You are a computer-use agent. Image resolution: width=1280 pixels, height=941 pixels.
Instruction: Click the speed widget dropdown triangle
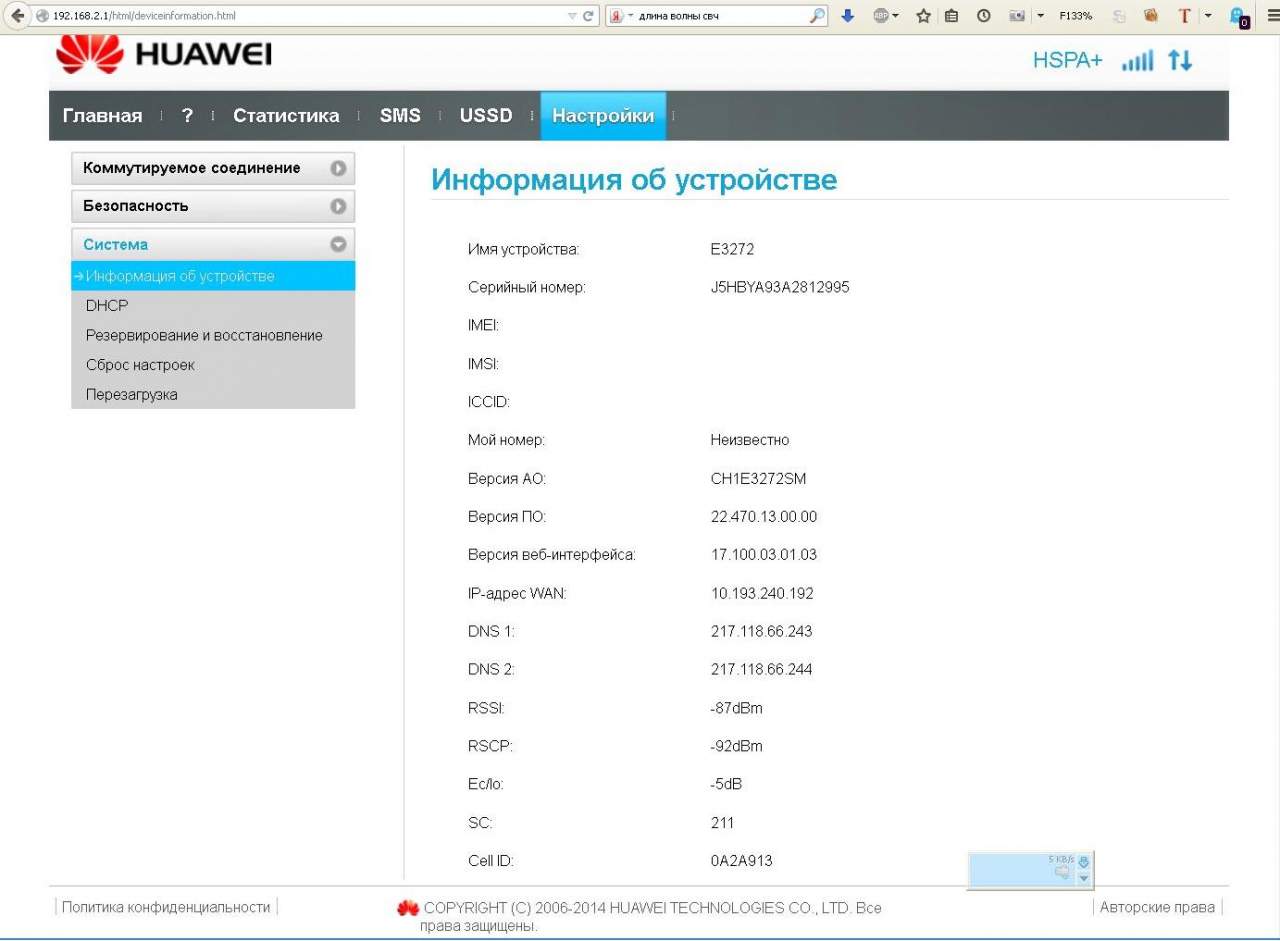click(1083, 878)
